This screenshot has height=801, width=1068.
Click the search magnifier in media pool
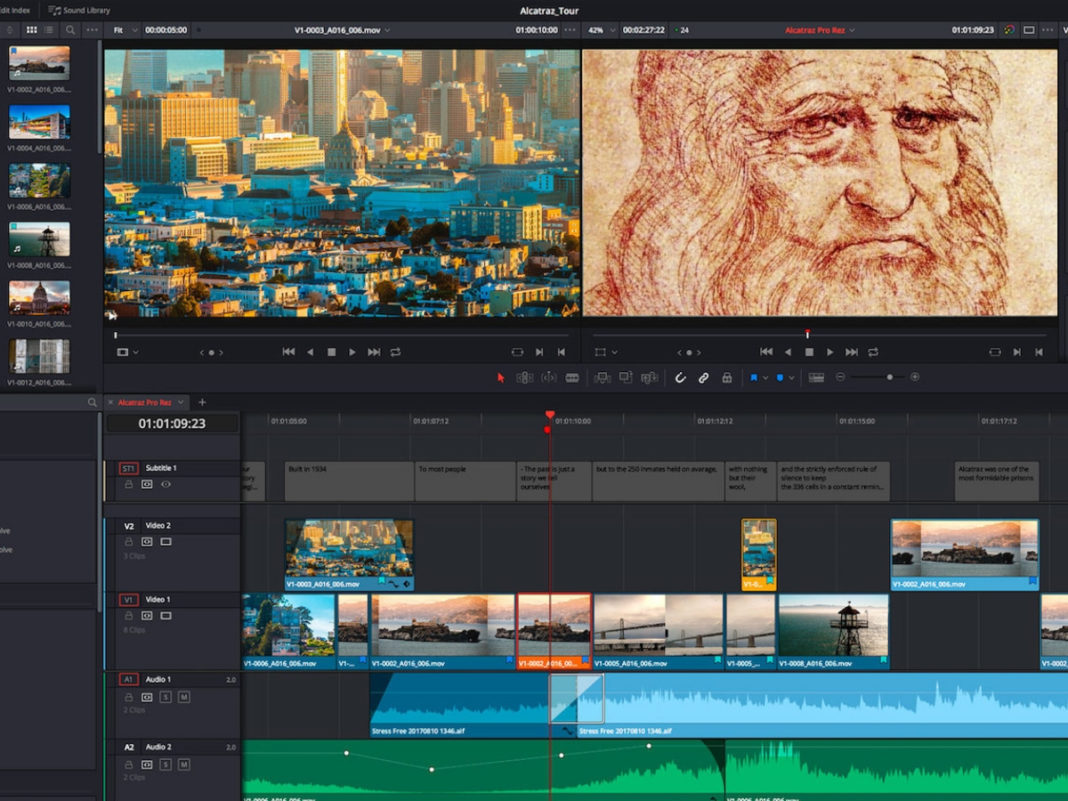[x=70, y=30]
